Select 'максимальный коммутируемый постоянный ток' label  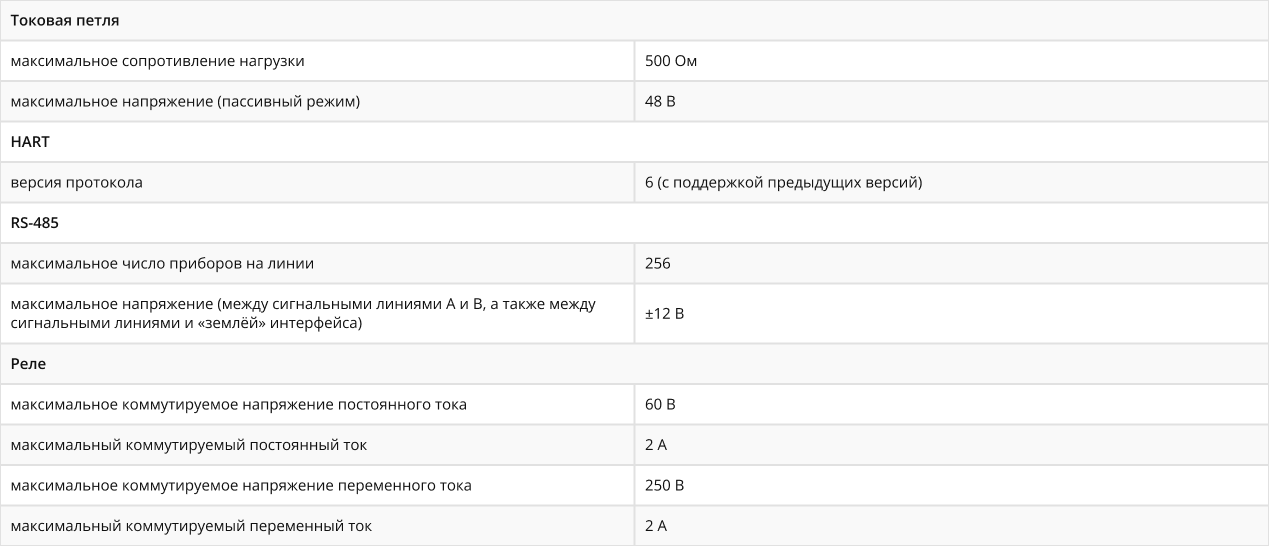click(317, 445)
